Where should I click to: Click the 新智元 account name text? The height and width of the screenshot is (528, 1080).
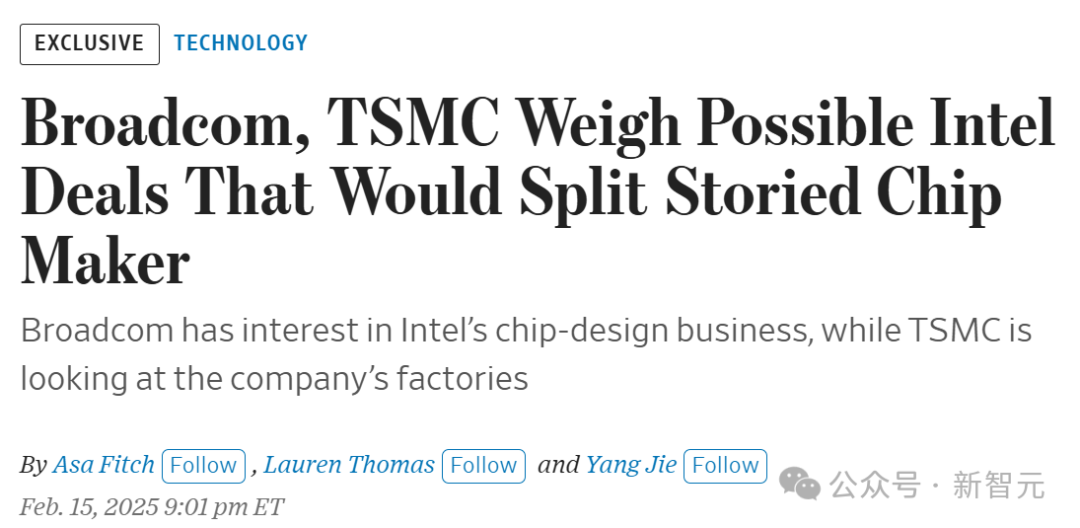pyautogui.click(x=999, y=485)
